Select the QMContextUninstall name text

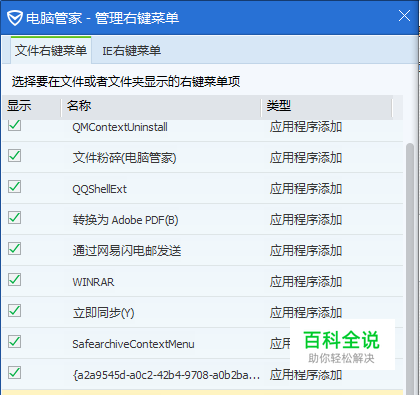click(x=120, y=127)
